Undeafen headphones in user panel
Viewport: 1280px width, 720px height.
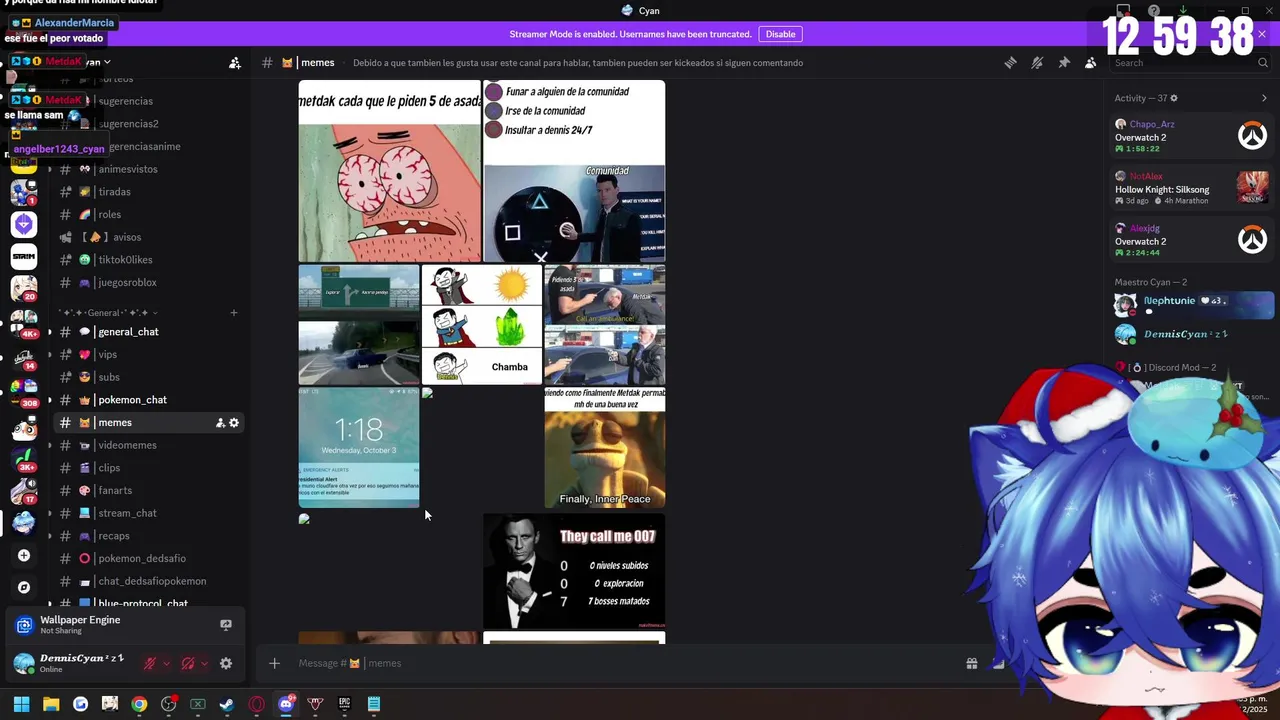188,663
